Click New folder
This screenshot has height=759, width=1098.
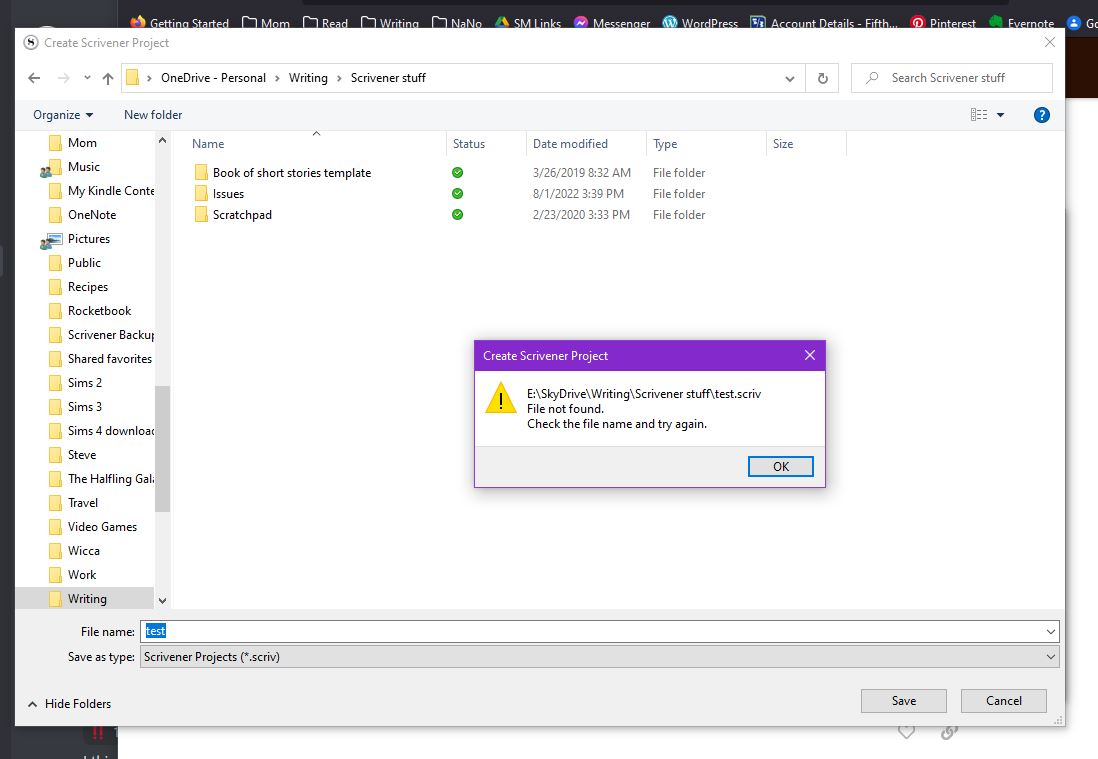pyautogui.click(x=153, y=115)
